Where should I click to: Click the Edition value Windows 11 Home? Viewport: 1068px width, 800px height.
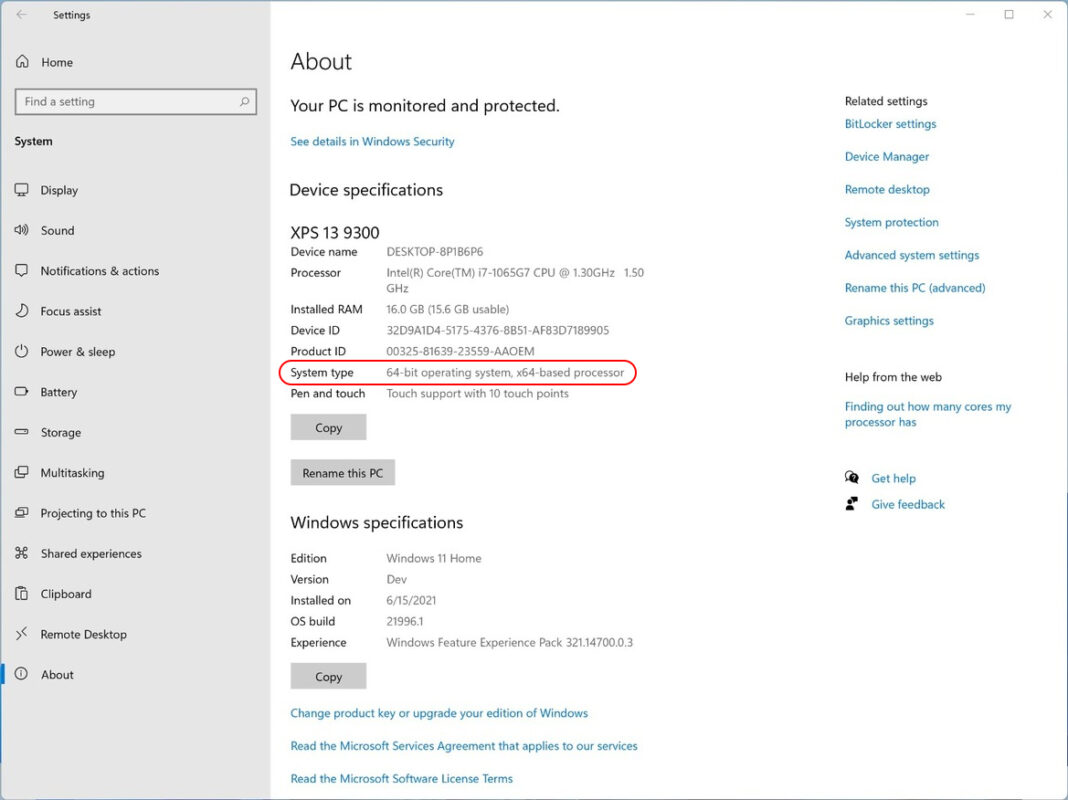(434, 558)
